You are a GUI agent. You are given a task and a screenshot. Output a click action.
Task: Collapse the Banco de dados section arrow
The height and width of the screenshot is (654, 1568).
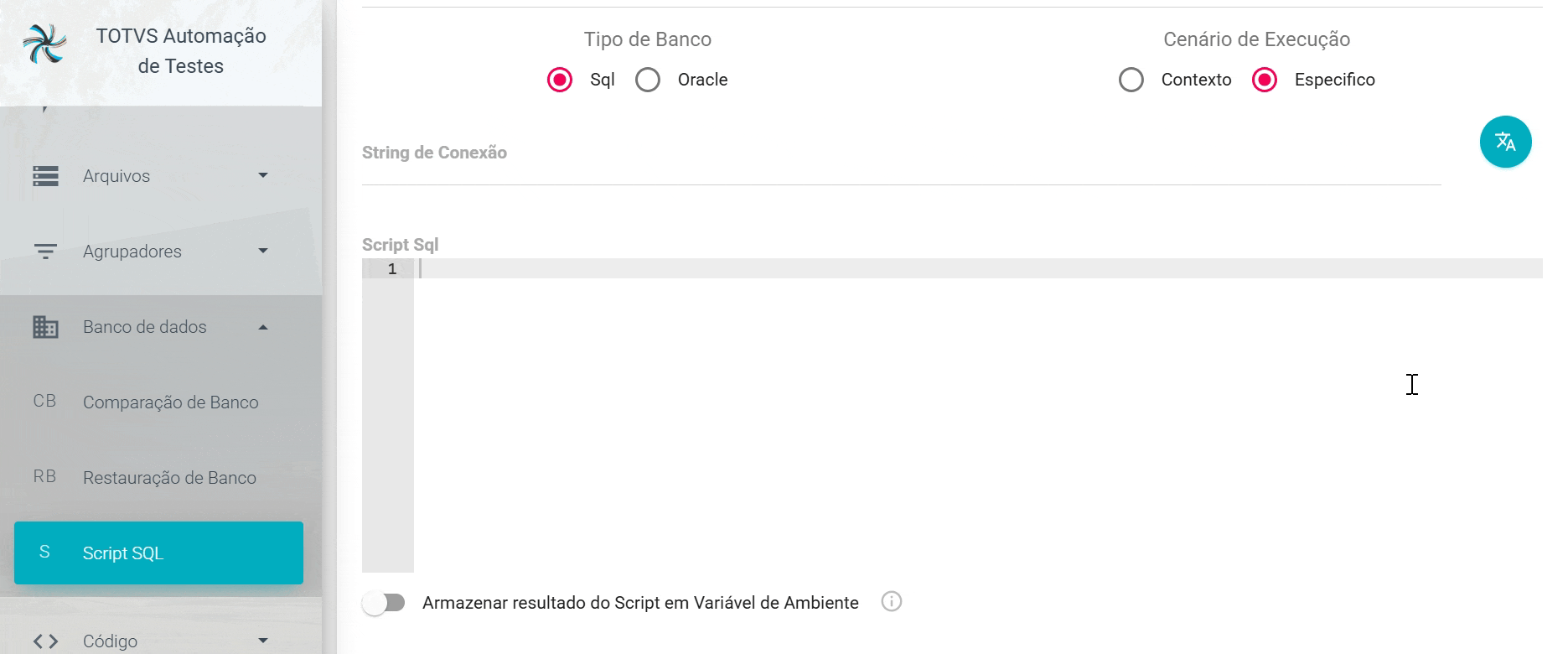pos(263,327)
